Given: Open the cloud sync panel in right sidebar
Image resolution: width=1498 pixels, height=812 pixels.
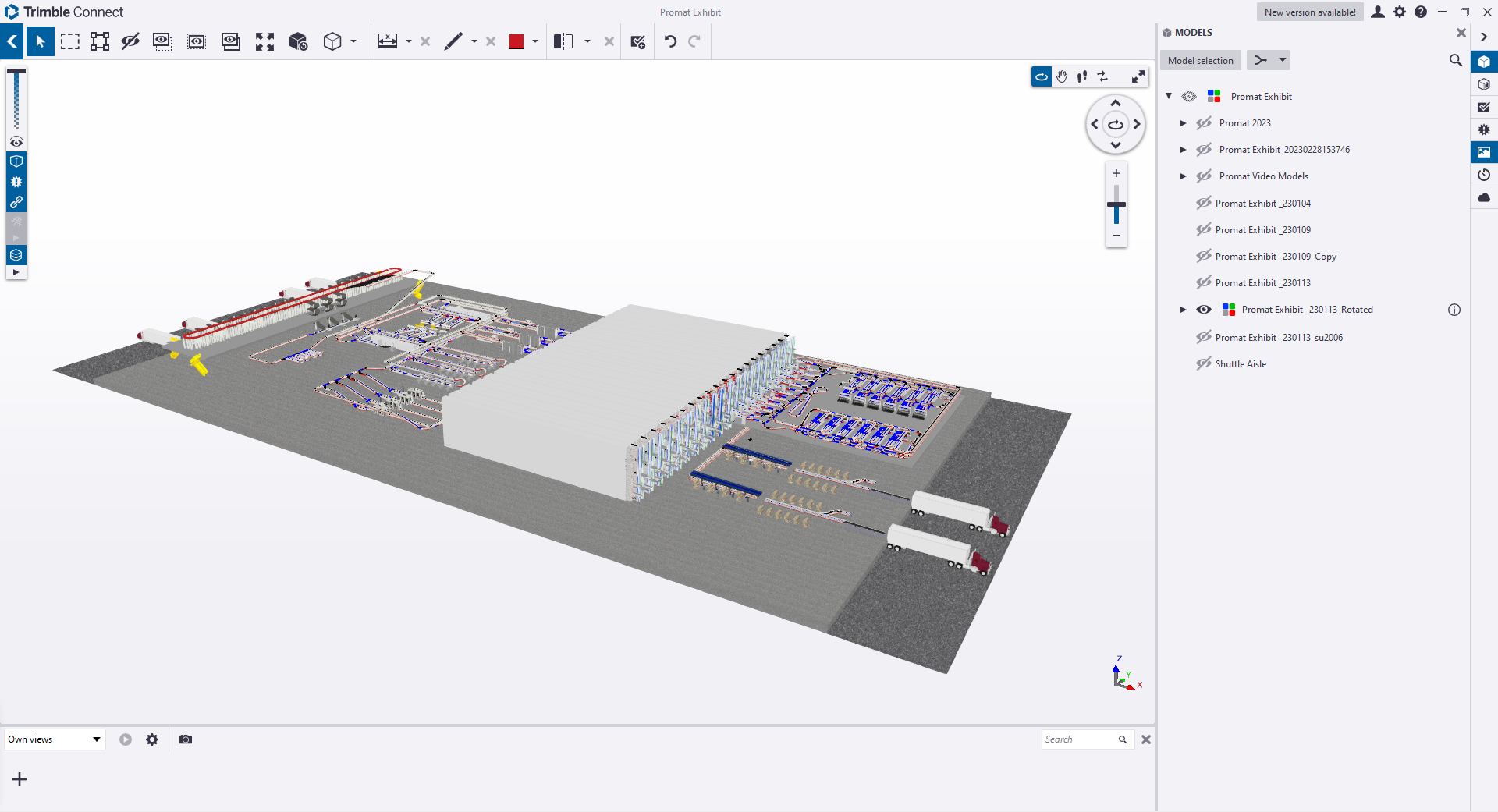Looking at the screenshot, I should click(x=1484, y=197).
